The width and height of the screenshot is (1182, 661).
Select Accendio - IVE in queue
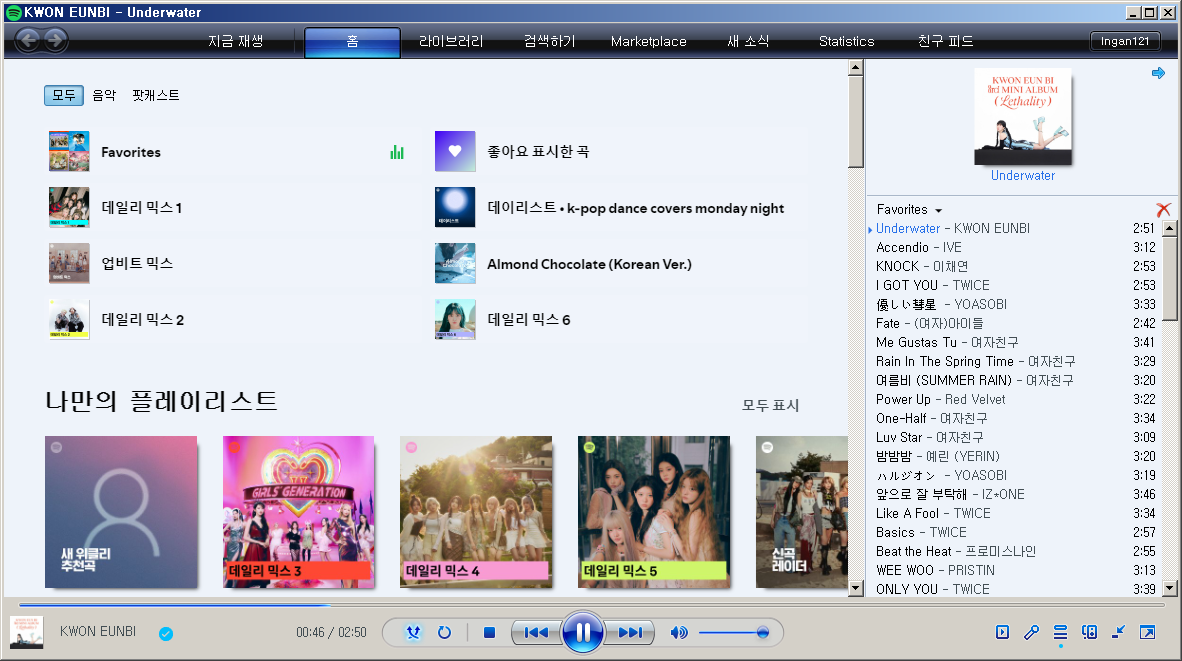pos(1015,247)
